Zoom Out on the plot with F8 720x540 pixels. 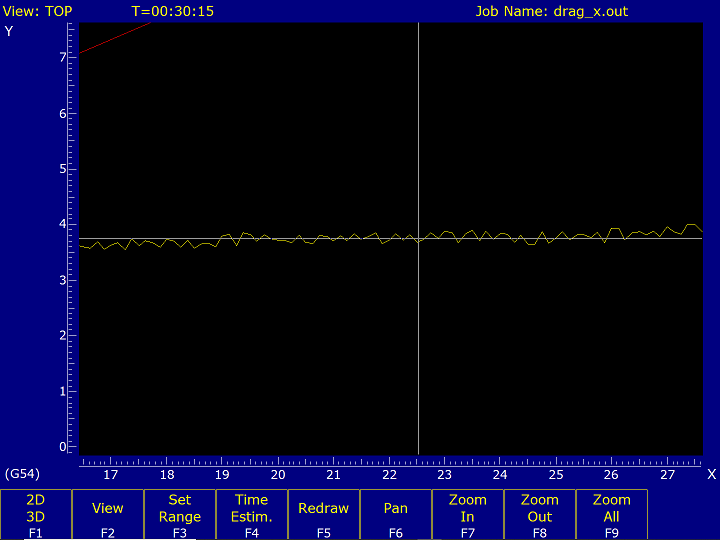[540, 515]
